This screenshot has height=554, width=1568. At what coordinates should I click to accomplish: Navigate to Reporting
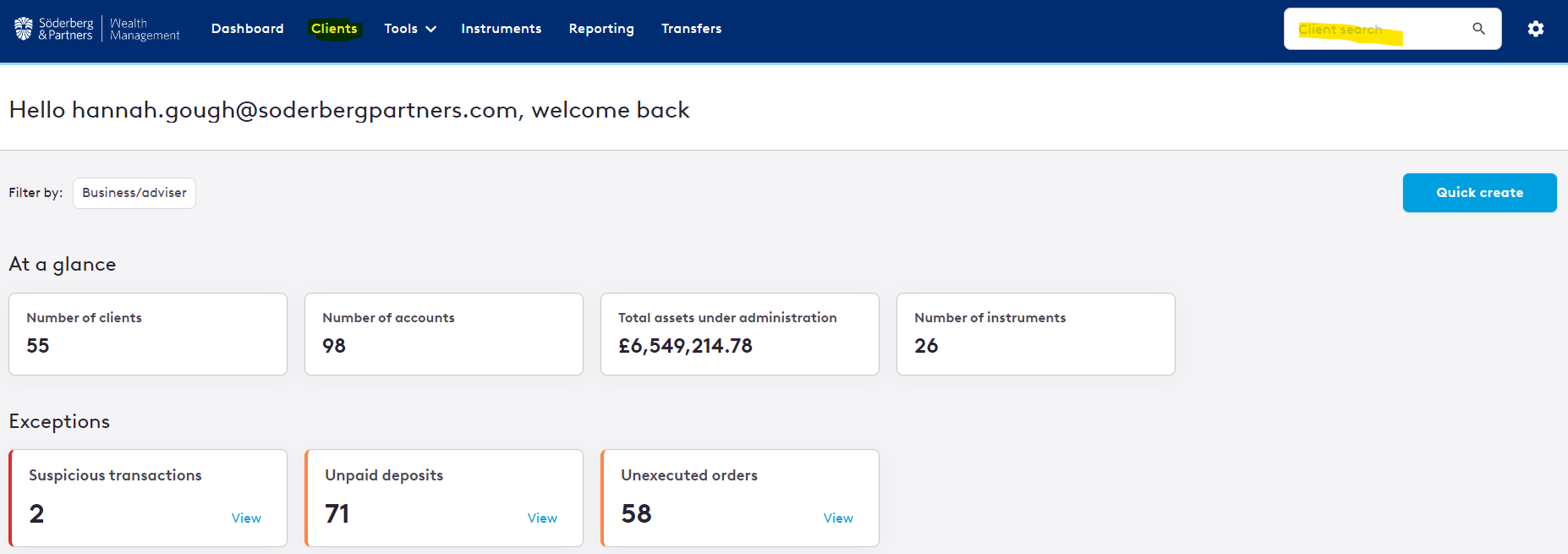[x=601, y=29]
